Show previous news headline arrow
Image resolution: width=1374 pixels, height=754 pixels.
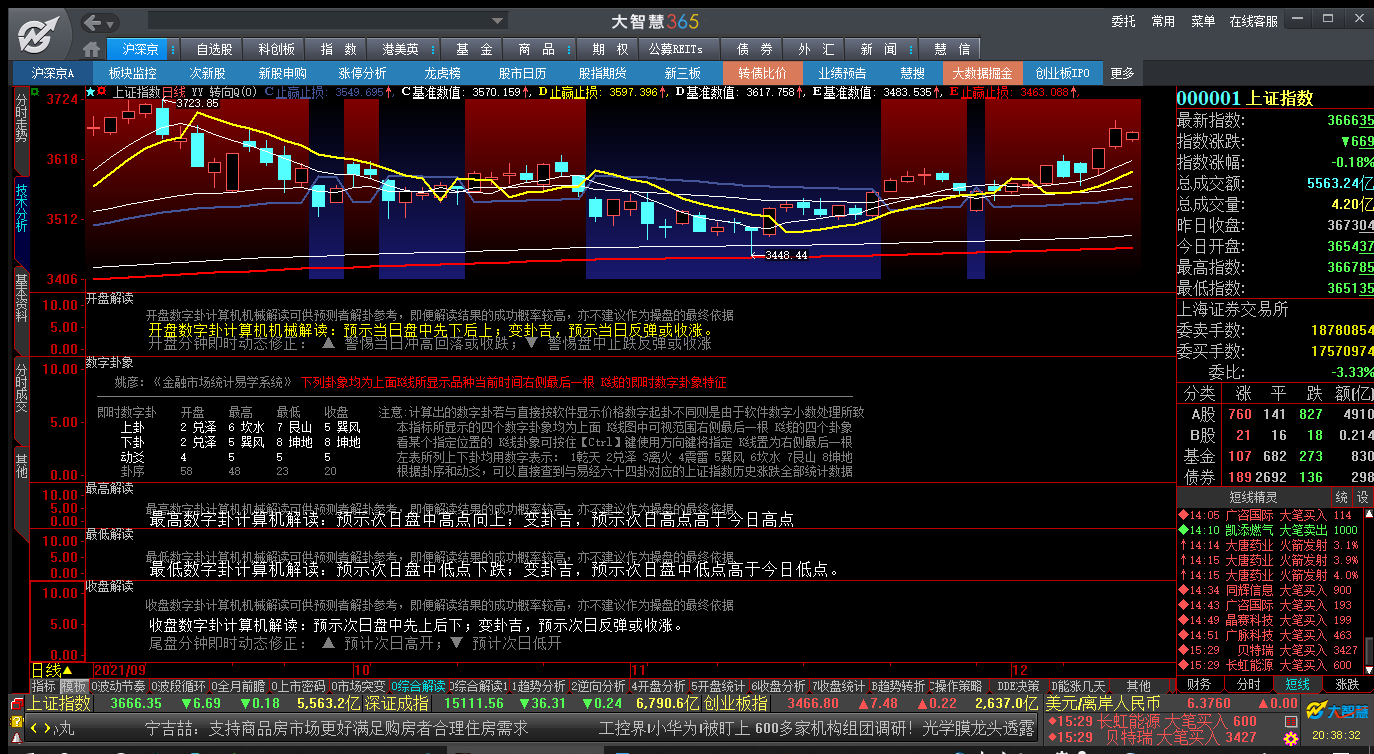[x=33, y=729]
